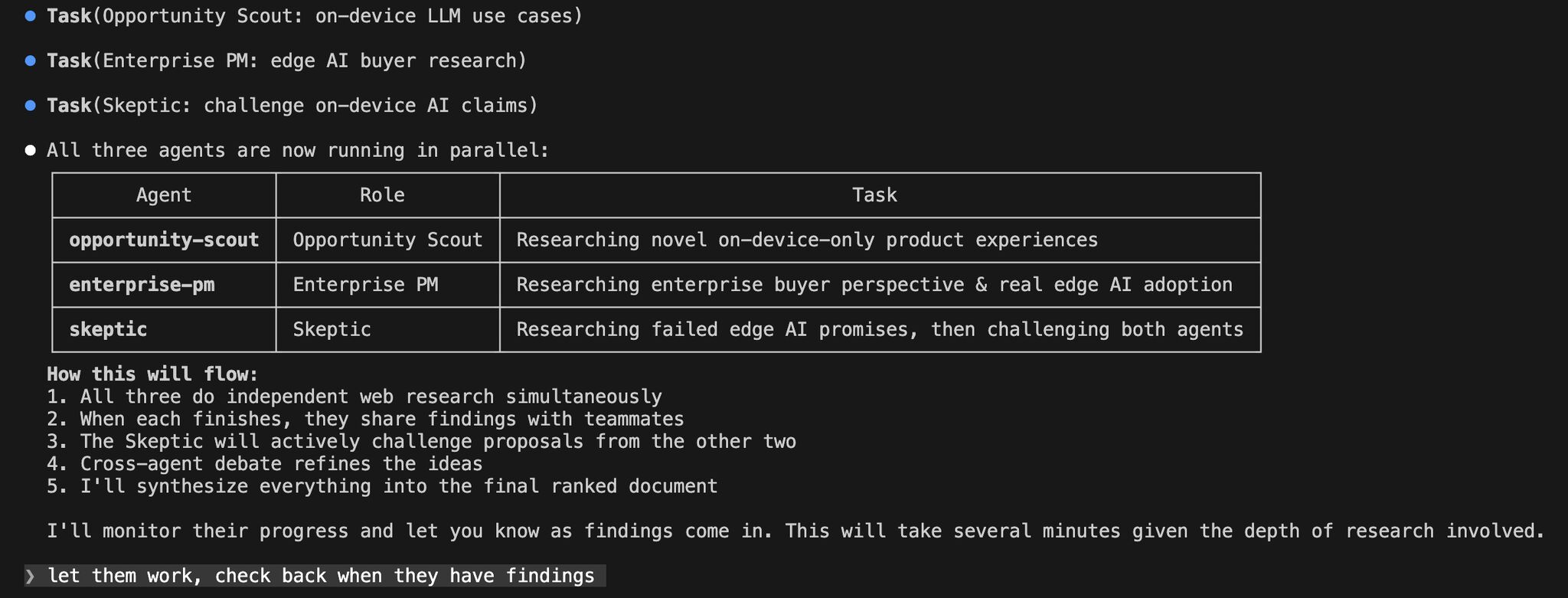The width and height of the screenshot is (1568, 598).
Task: Select the opportunity-scout agent name cell
Action: tap(164, 240)
